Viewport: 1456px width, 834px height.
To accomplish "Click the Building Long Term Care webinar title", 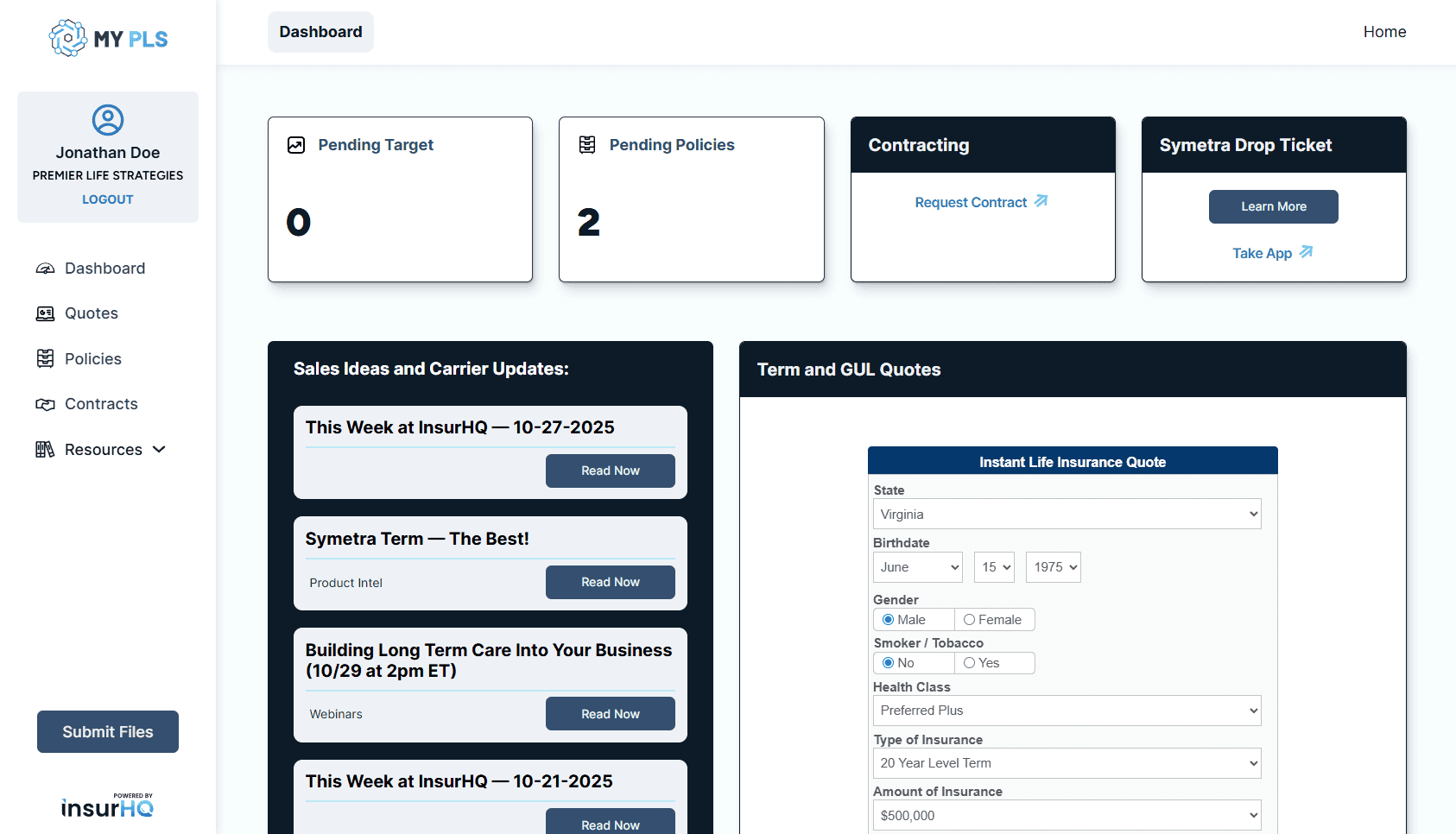I will pyautogui.click(x=489, y=660).
